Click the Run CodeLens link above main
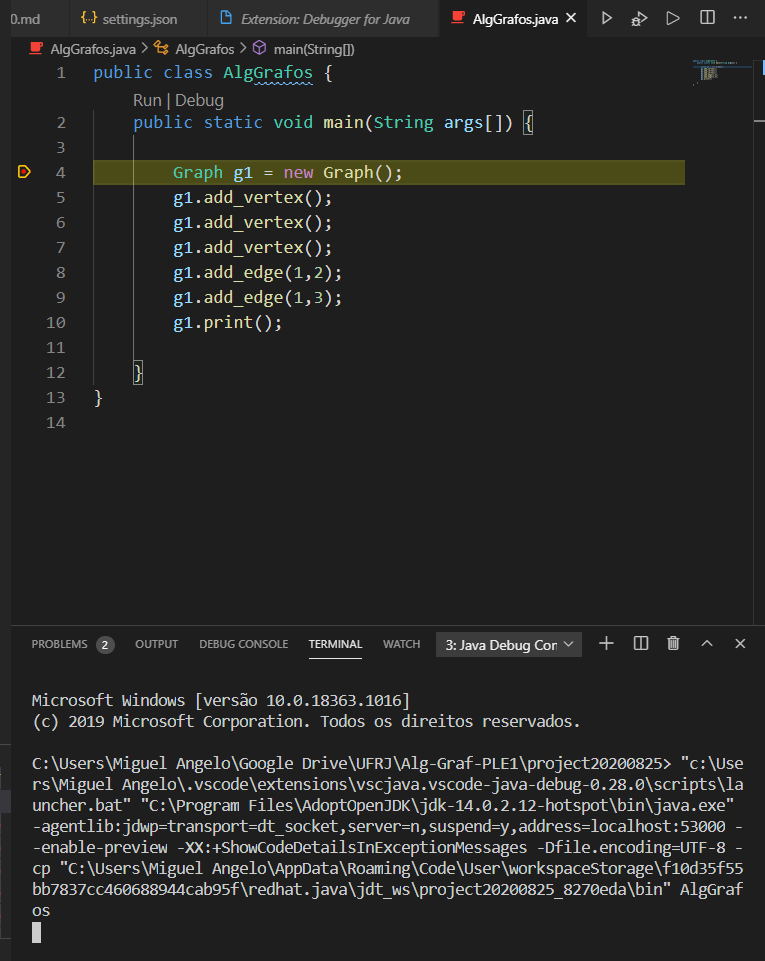The image size is (765, 961). (147, 101)
